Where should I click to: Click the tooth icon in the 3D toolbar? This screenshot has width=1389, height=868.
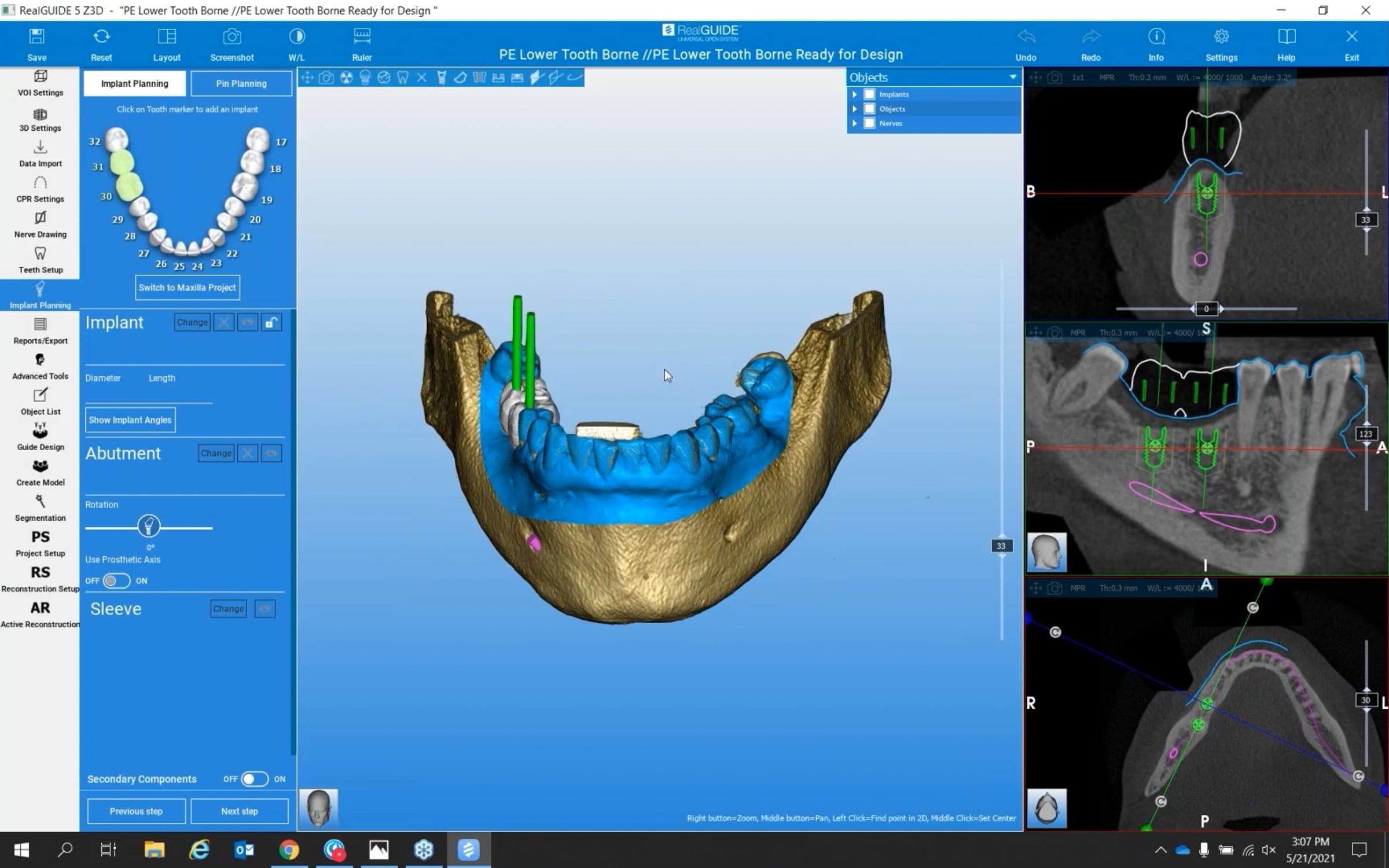(403, 78)
